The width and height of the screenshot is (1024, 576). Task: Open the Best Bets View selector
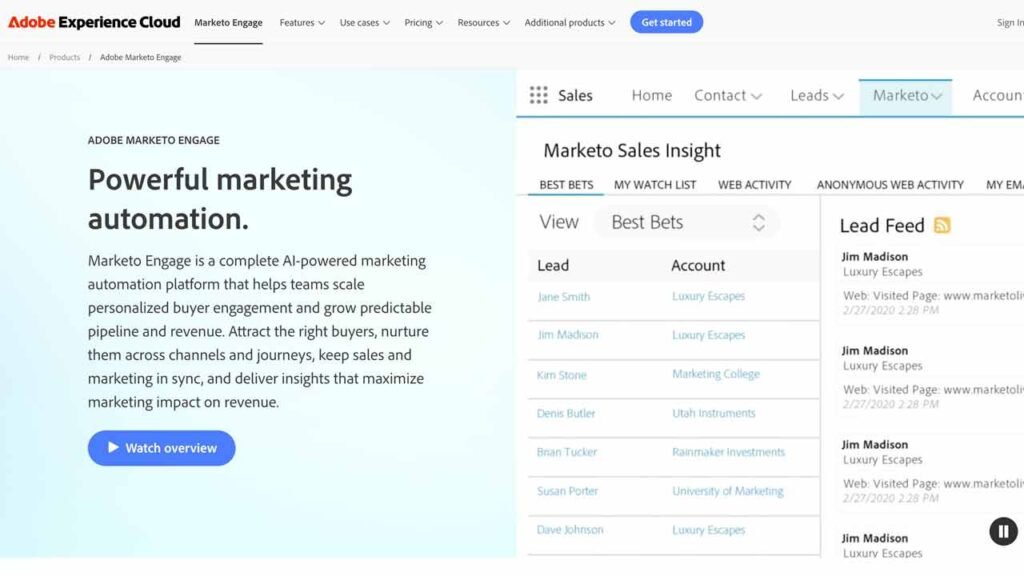click(x=686, y=222)
